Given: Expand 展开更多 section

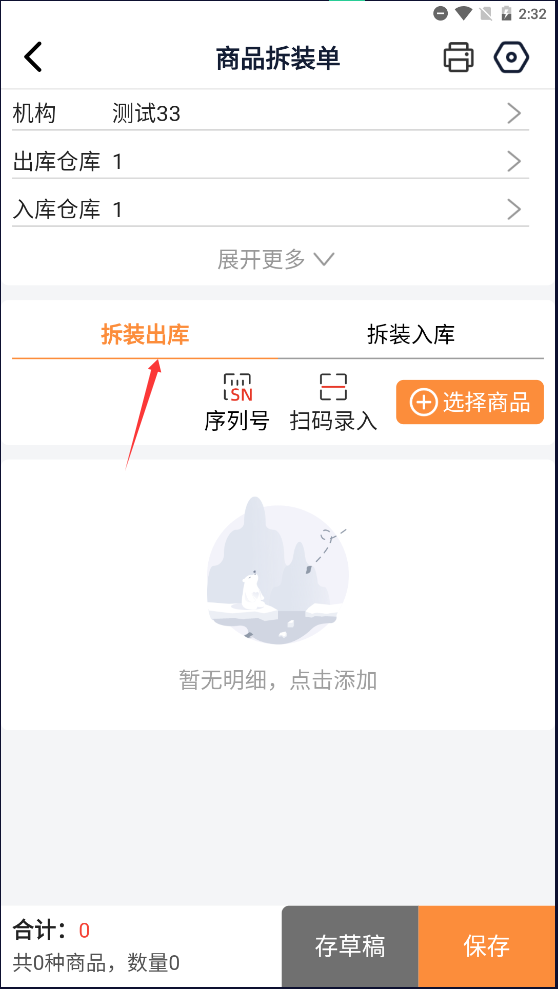Looking at the screenshot, I should point(276,259).
